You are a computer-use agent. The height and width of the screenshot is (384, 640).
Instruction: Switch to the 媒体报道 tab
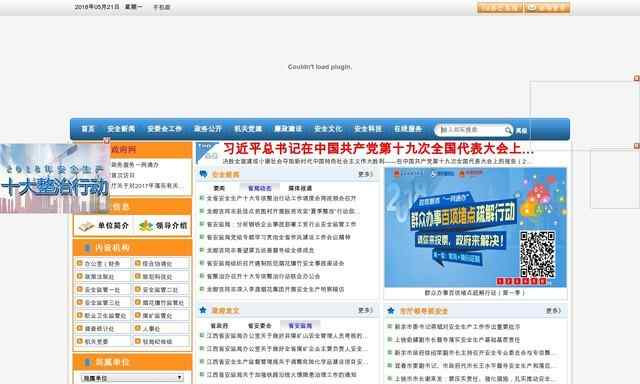(x=300, y=188)
